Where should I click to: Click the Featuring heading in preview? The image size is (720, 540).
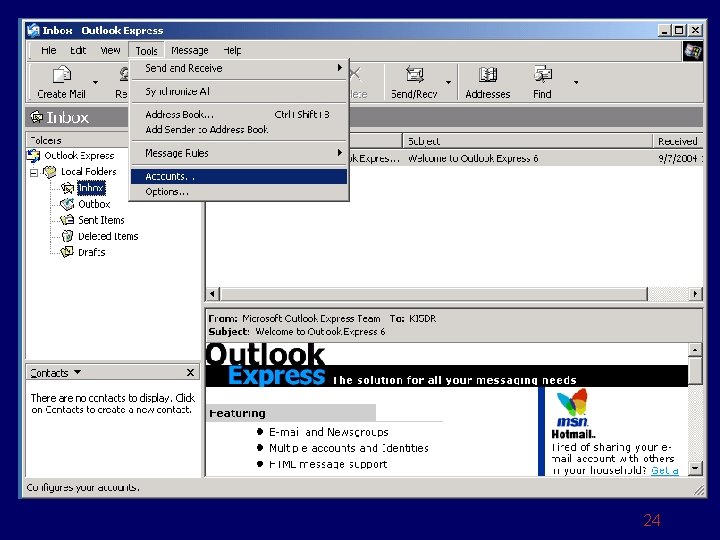[237, 413]
